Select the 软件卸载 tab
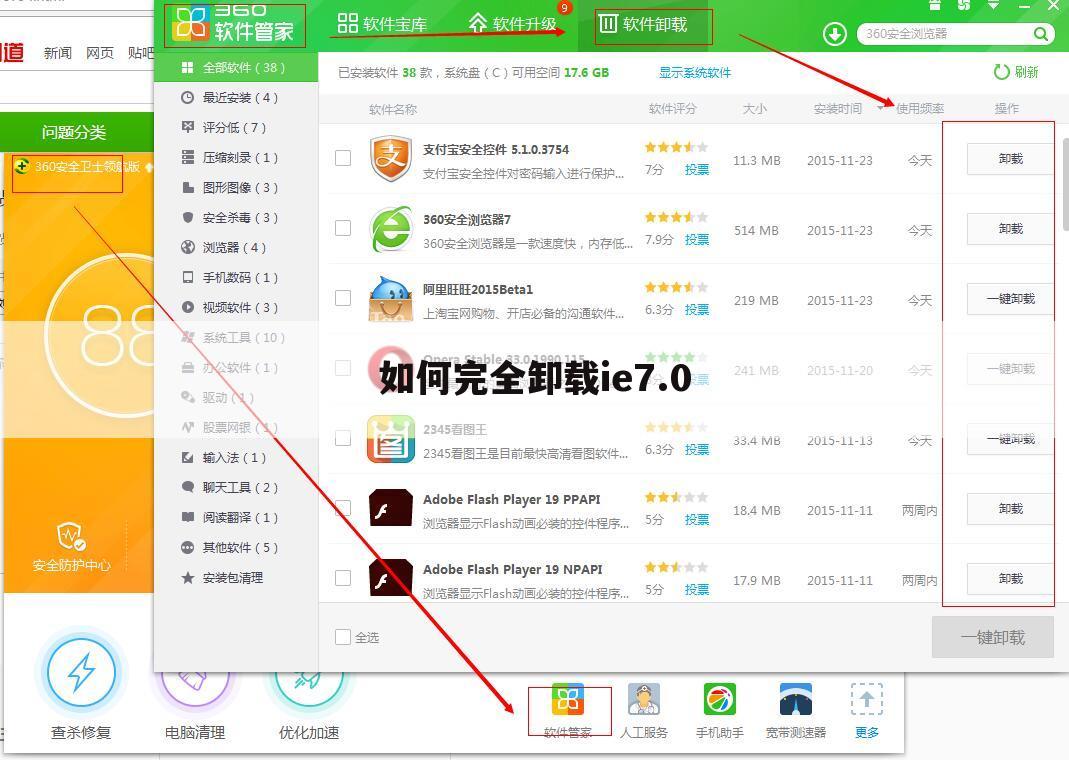The image size is (1069, 760). tap(643, 24)
